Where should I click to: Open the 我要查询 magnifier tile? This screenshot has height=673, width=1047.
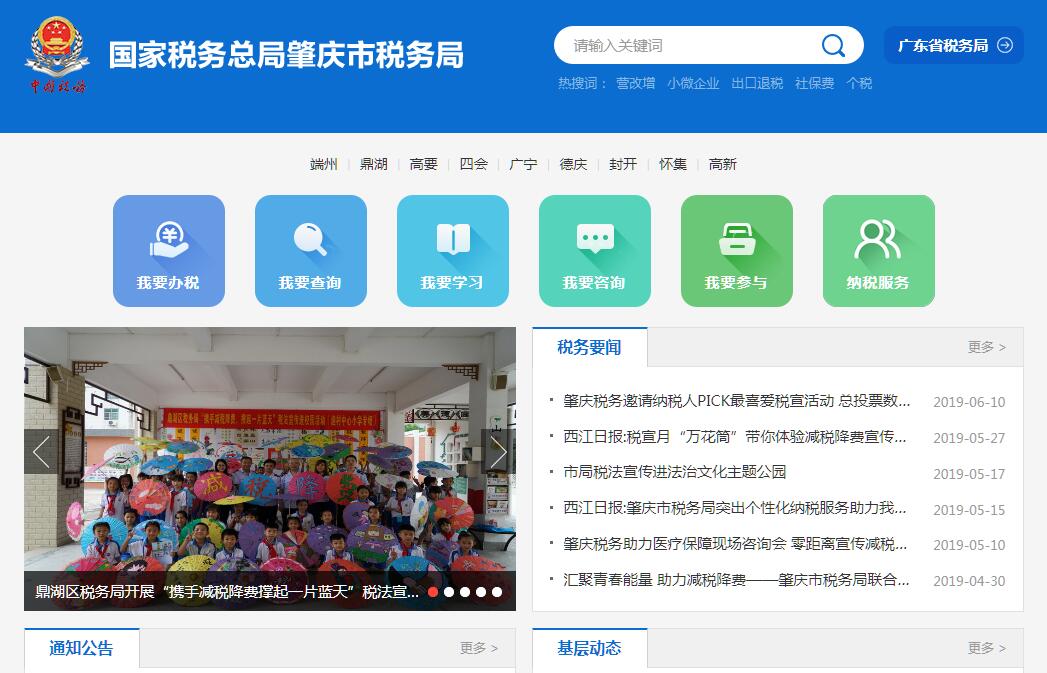click(310, 251)
